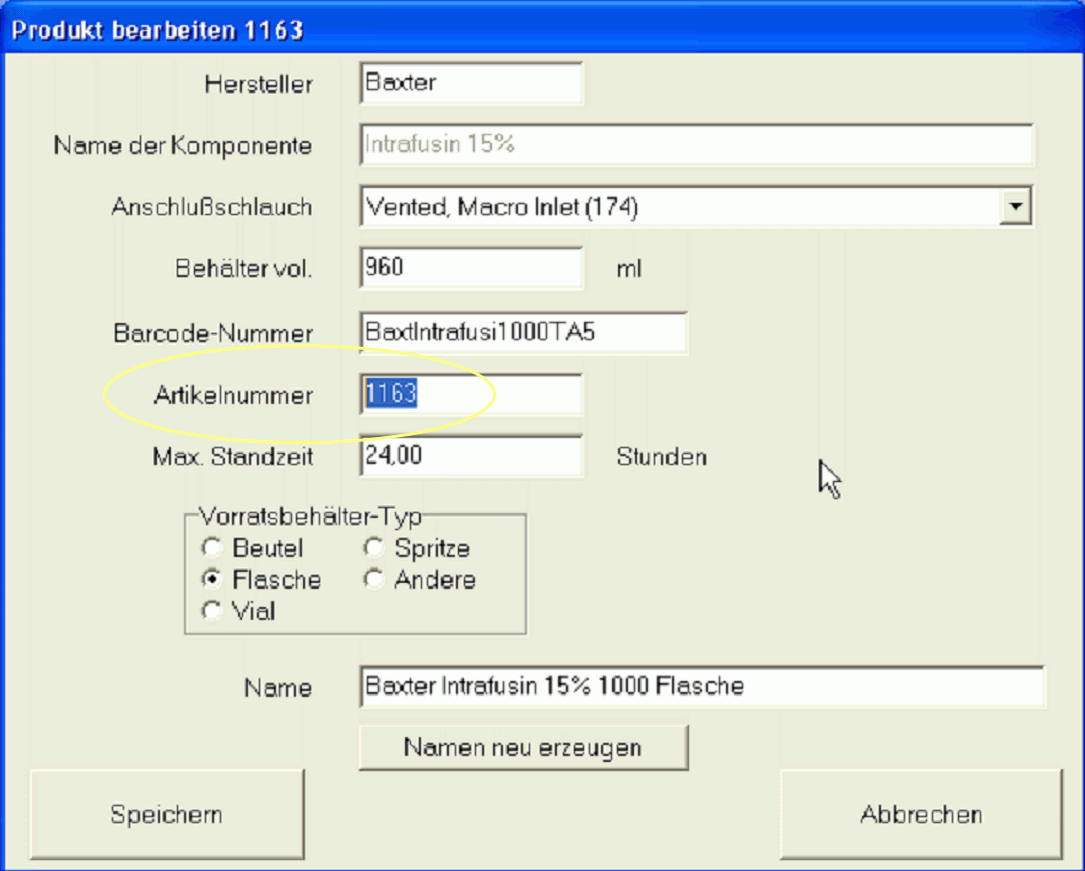Viewport: 1085px width, 871px height.
Task: Click the Max. Standzeit label
Action: 232,457
